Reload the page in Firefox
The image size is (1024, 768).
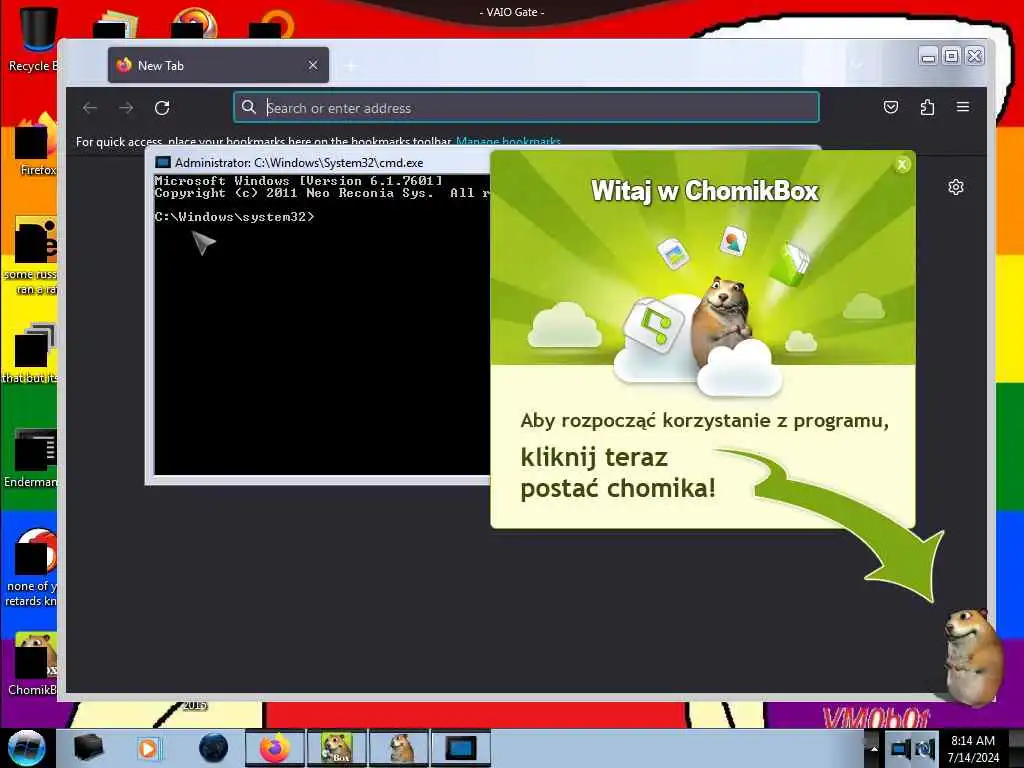162,108
